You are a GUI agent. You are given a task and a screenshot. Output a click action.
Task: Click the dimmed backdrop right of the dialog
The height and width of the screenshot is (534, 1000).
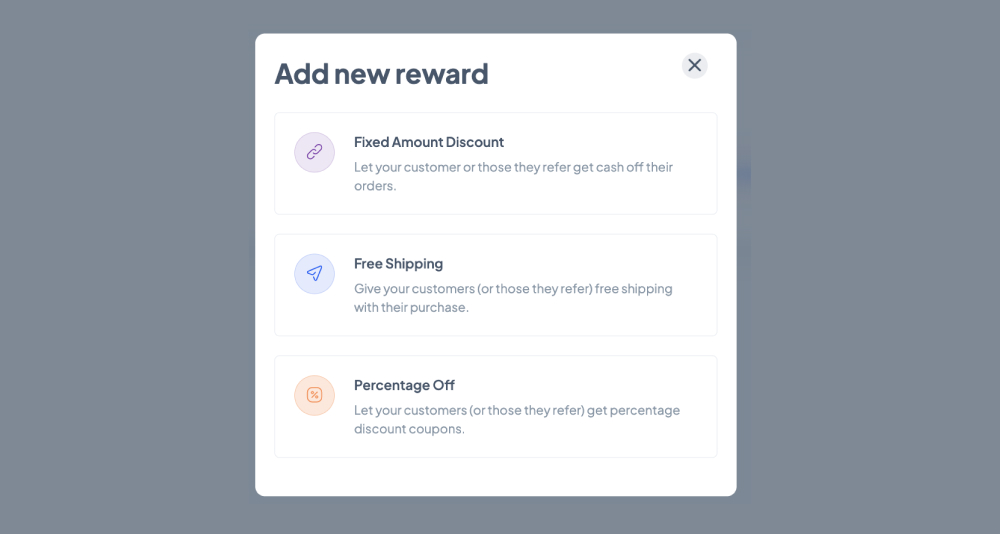868,267
